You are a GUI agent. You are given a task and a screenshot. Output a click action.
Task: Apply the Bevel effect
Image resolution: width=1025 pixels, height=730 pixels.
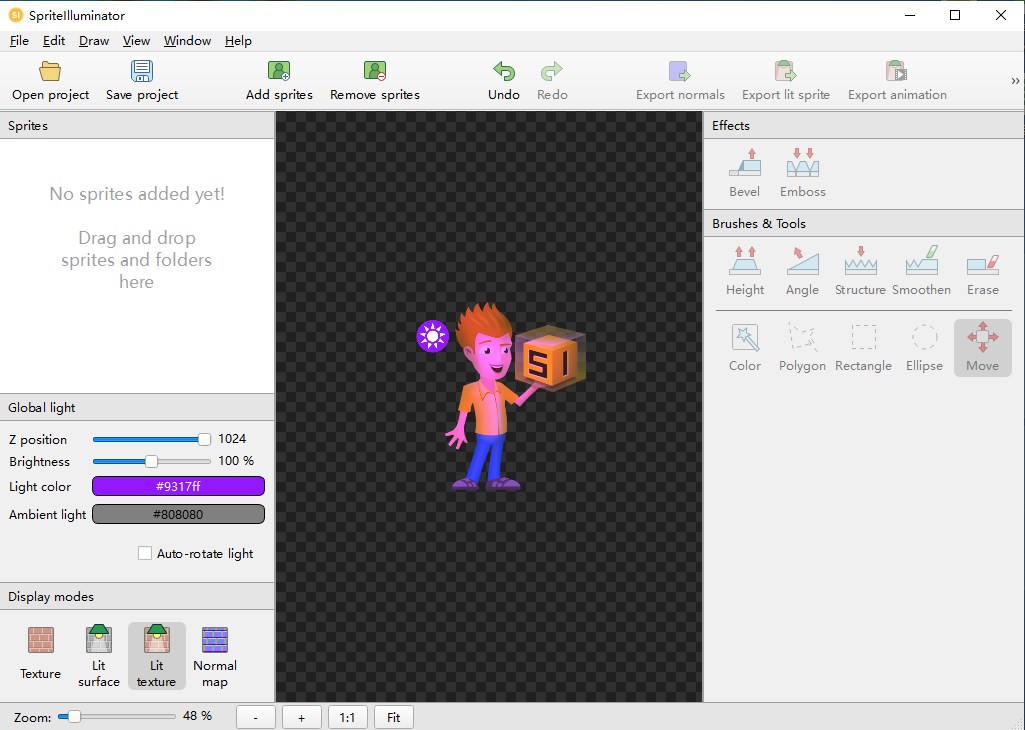[x=744, y=164]
